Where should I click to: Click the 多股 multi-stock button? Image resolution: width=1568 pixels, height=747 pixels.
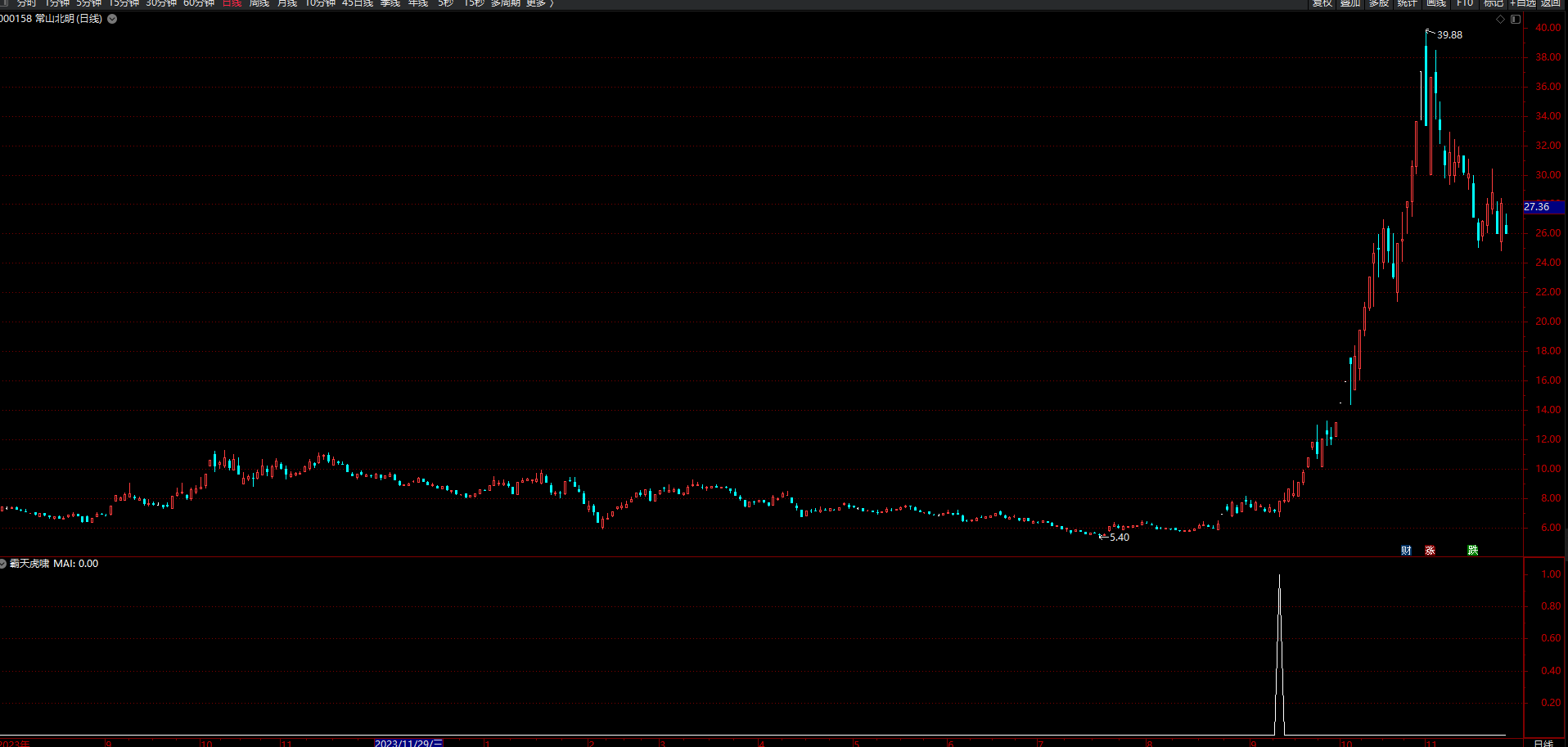tap(1379, 3)
